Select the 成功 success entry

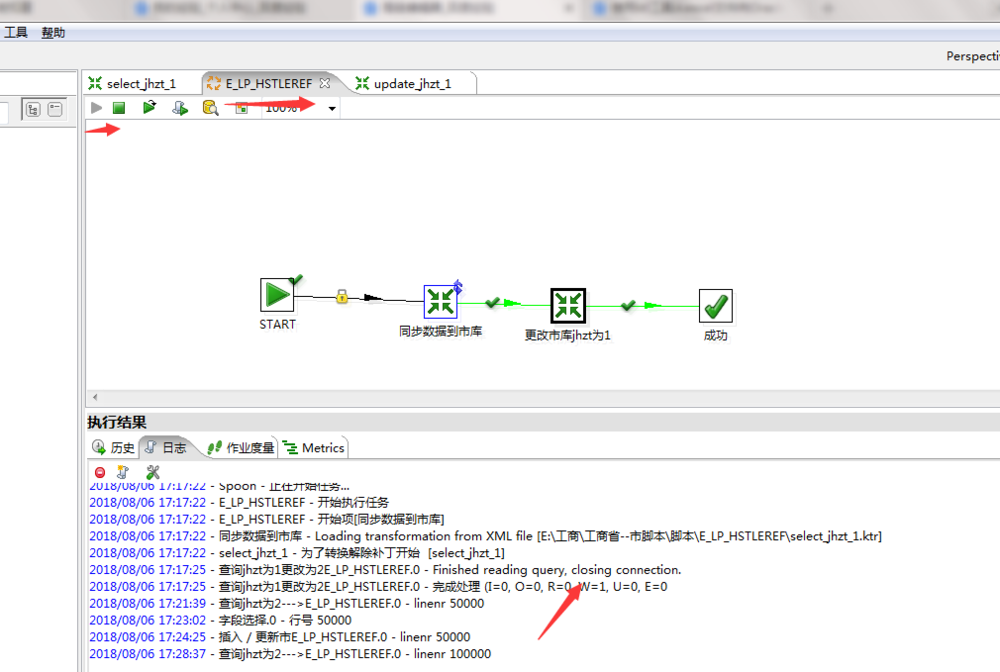(x=716, y=306)
